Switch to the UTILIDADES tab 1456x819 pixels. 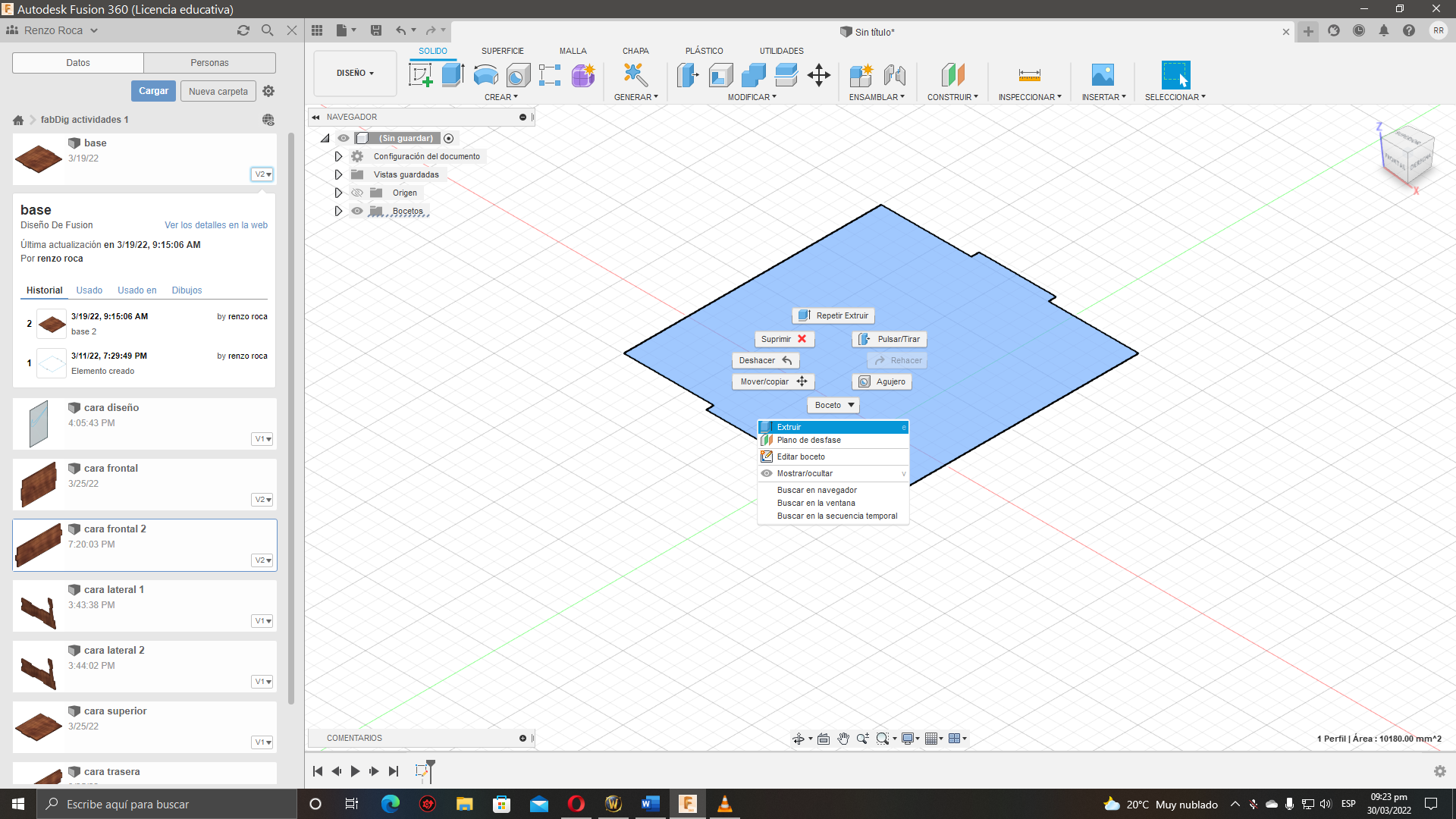coord(782,51)
